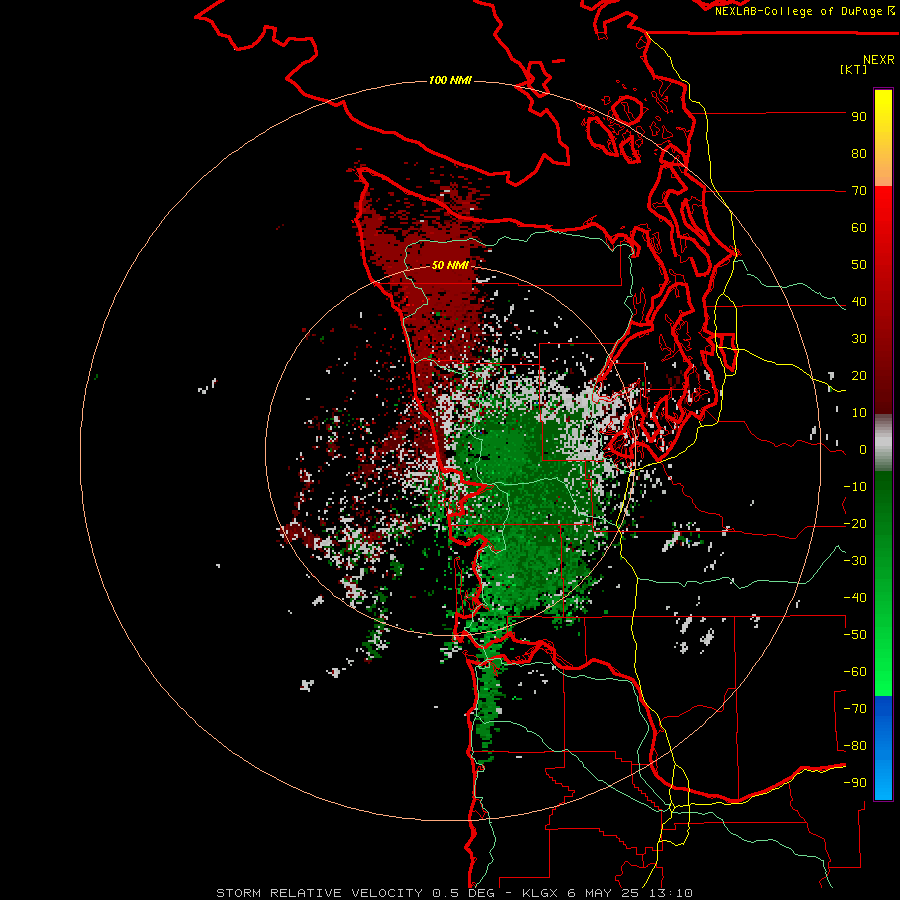Image resolution: width=900 pixels, height=900 pixels.
Task: Click the -20 value on the velocity scale
Action: point(855,524)
